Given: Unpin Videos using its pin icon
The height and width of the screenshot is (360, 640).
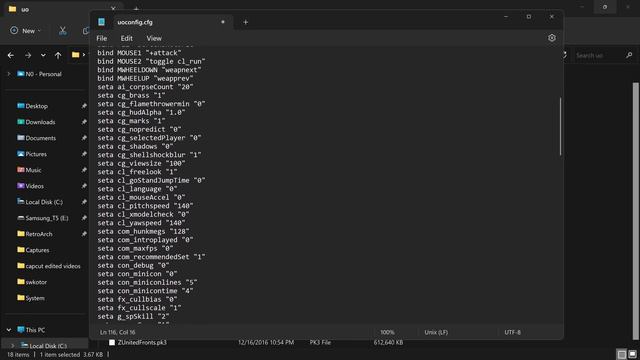Looking at the screenshot, I should 84,186.
